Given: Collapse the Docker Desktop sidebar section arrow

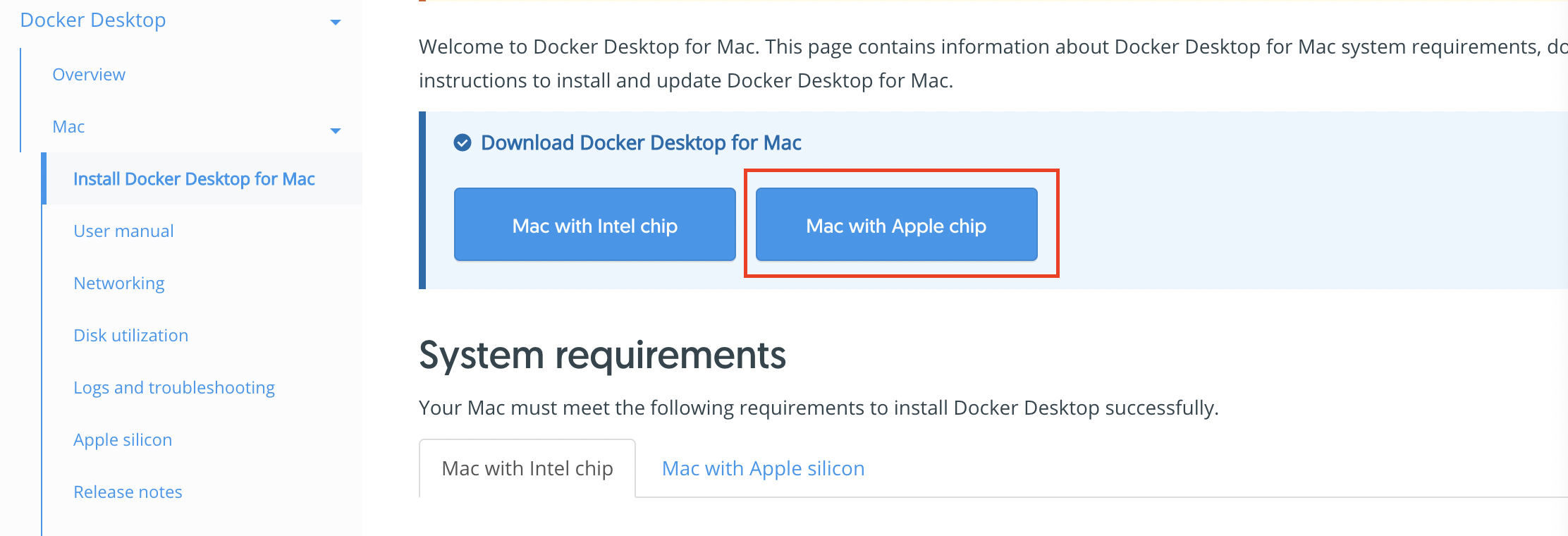Looking at the screenshot, I should [x=336, y=23].
